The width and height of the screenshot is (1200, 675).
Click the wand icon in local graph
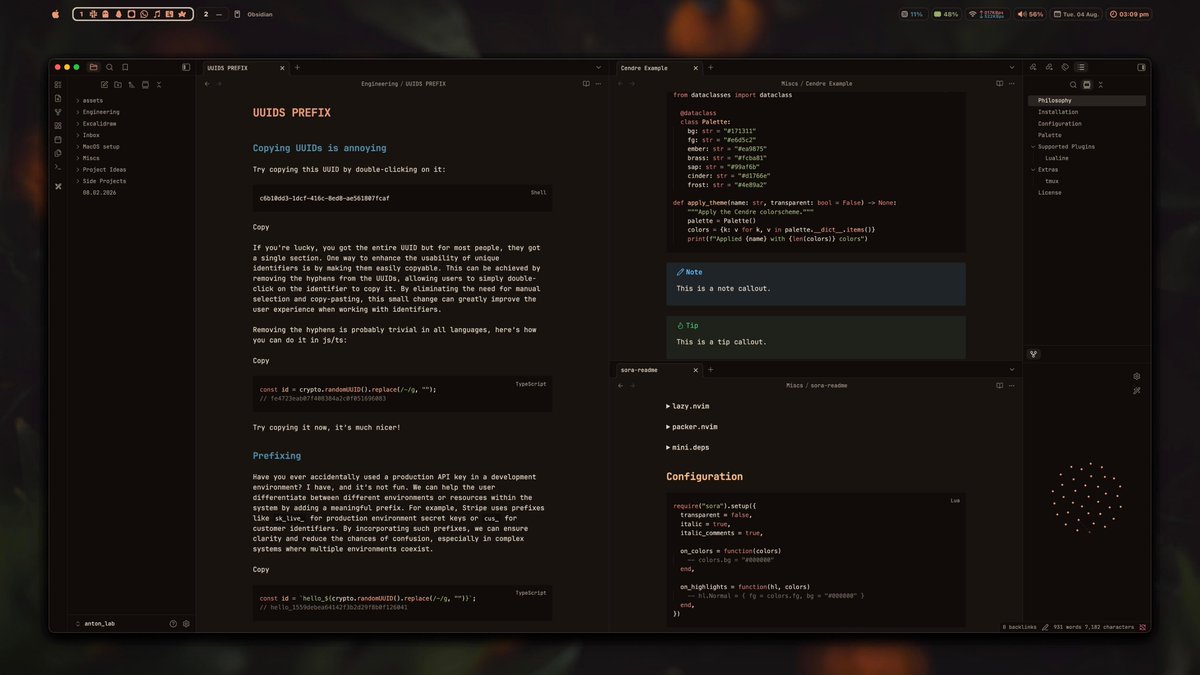(1137, 390)
